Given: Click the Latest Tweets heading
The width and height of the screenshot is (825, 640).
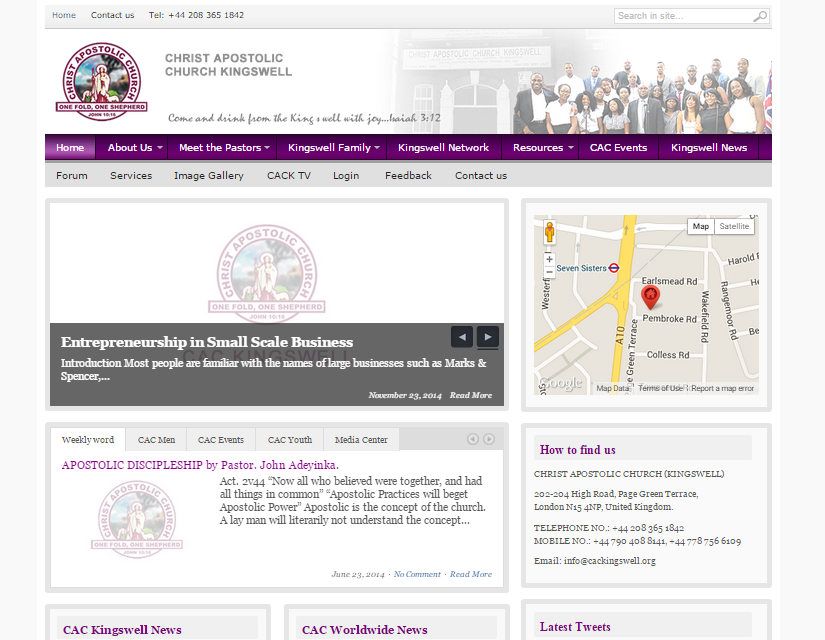Looking at the screenshot, I should tap(575, 627).
